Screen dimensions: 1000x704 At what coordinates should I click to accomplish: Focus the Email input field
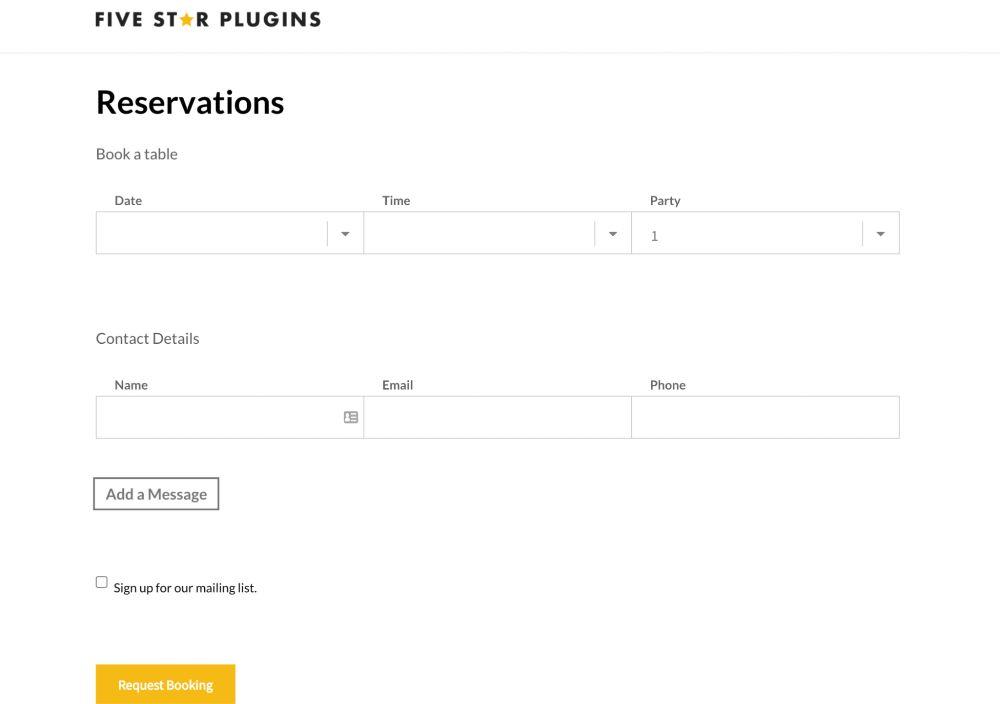tap(497, 418)
